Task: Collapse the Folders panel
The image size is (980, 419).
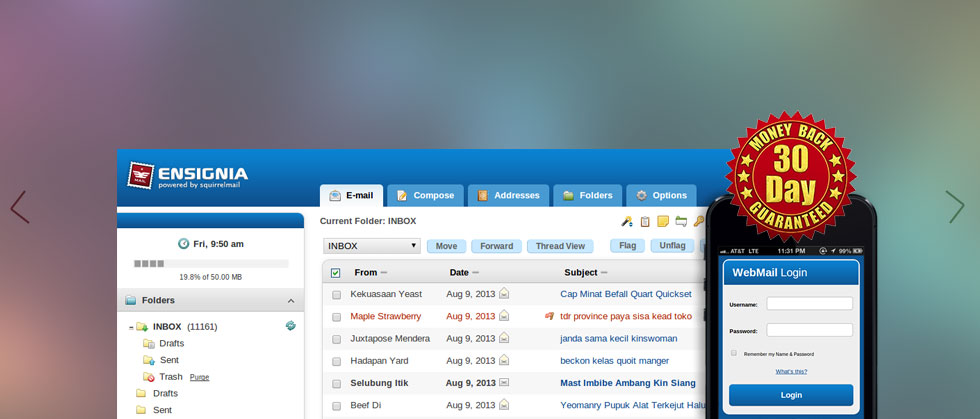Action: coord(291,300)
